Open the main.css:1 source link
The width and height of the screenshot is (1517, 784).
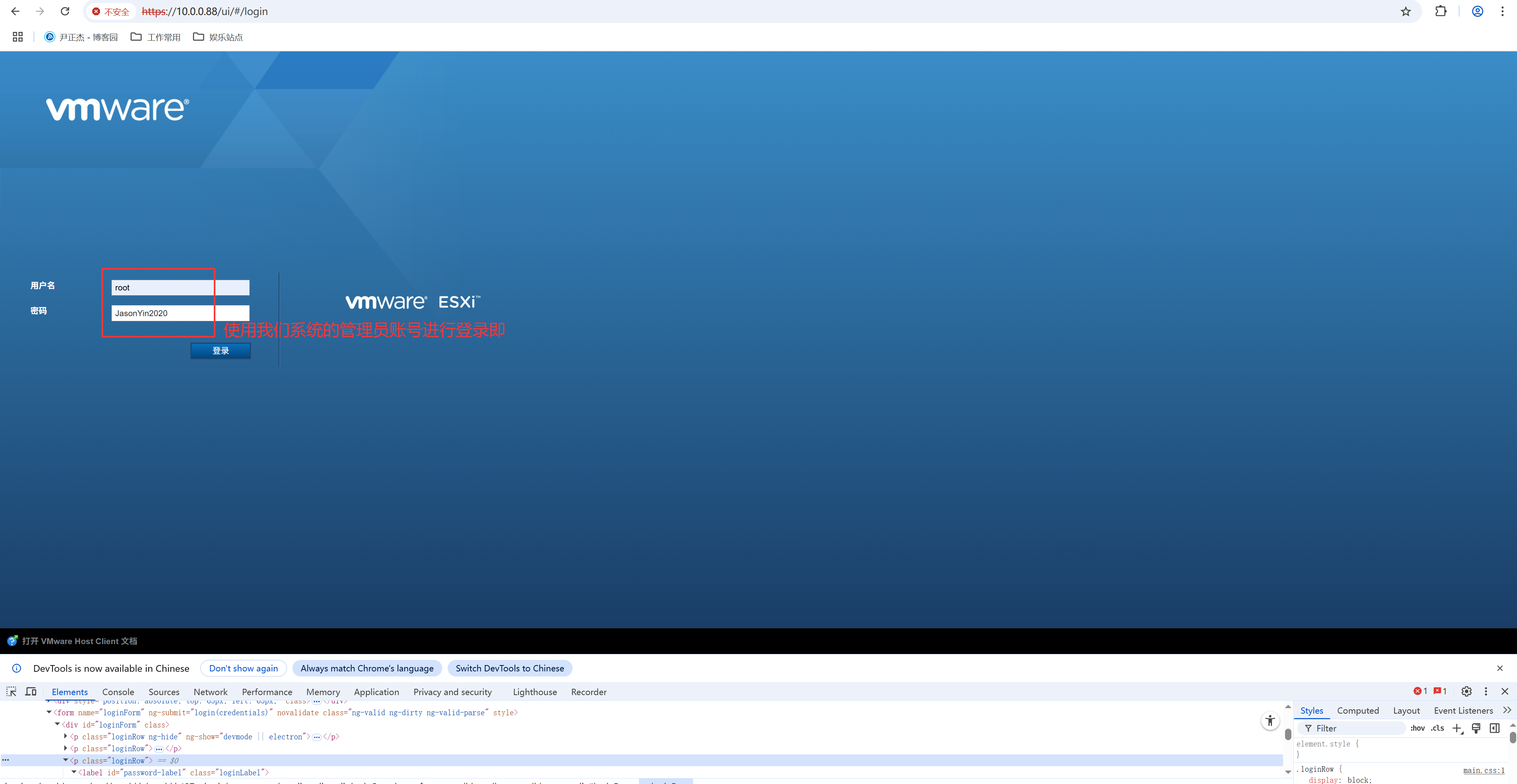pyautogui.click(x=1483, y=770)
